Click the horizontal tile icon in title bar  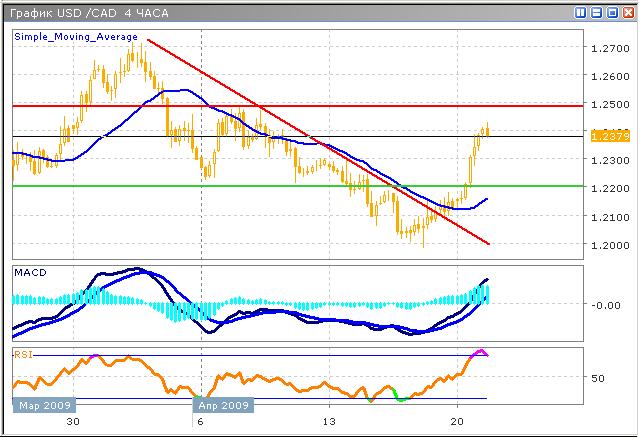coord(596,13)
